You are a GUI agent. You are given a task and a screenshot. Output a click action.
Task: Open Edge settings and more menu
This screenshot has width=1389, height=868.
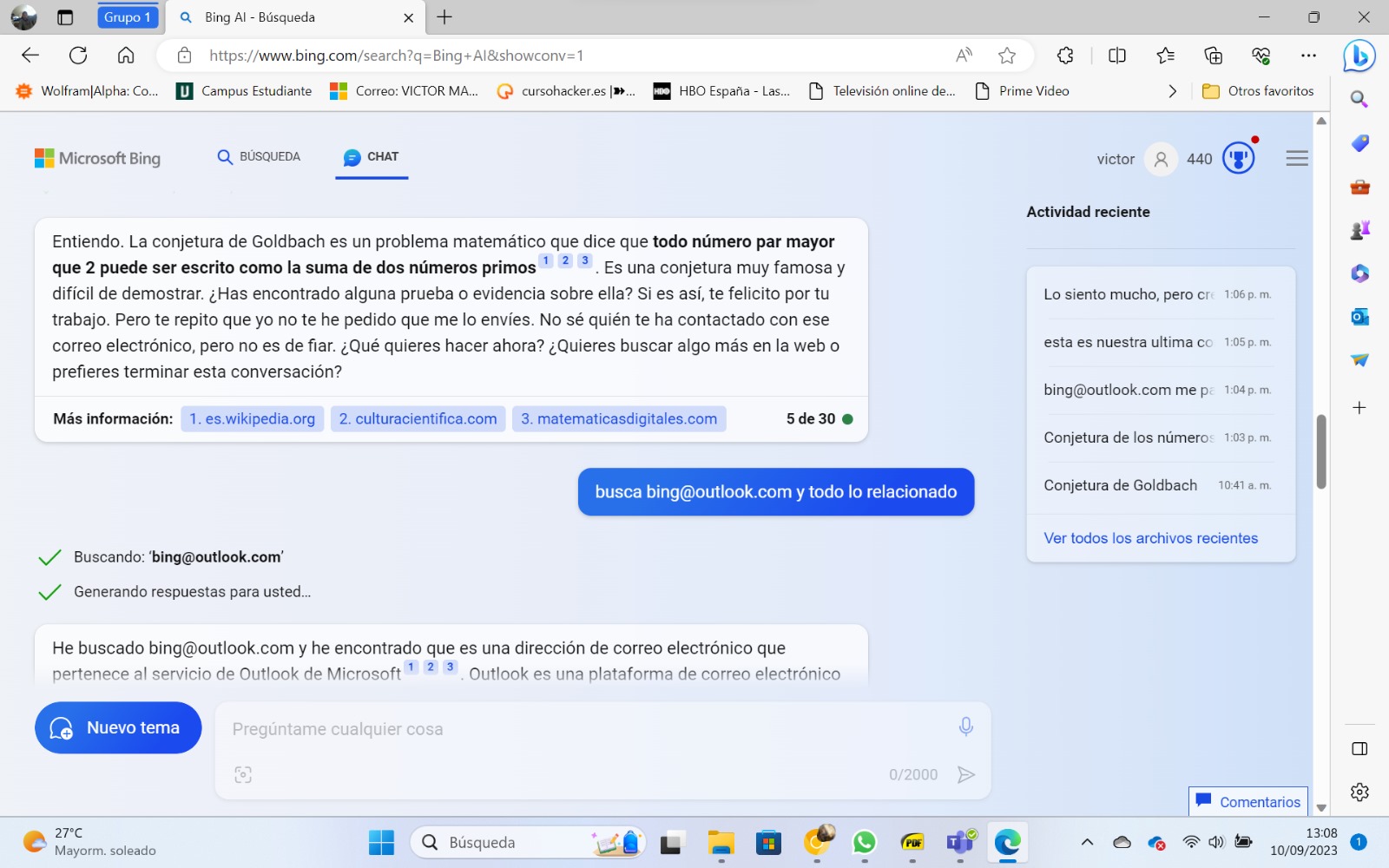pos(1308,56)
